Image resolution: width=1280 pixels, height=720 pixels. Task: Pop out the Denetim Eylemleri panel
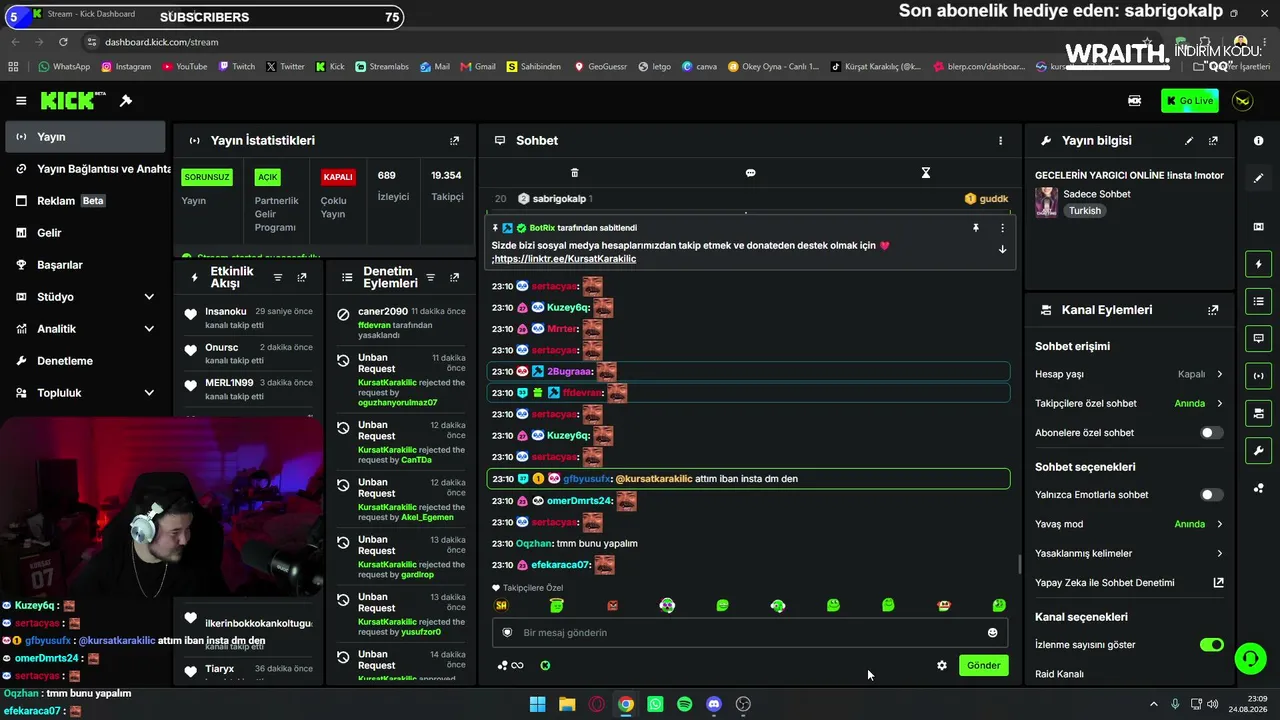[x=454, y=277]
